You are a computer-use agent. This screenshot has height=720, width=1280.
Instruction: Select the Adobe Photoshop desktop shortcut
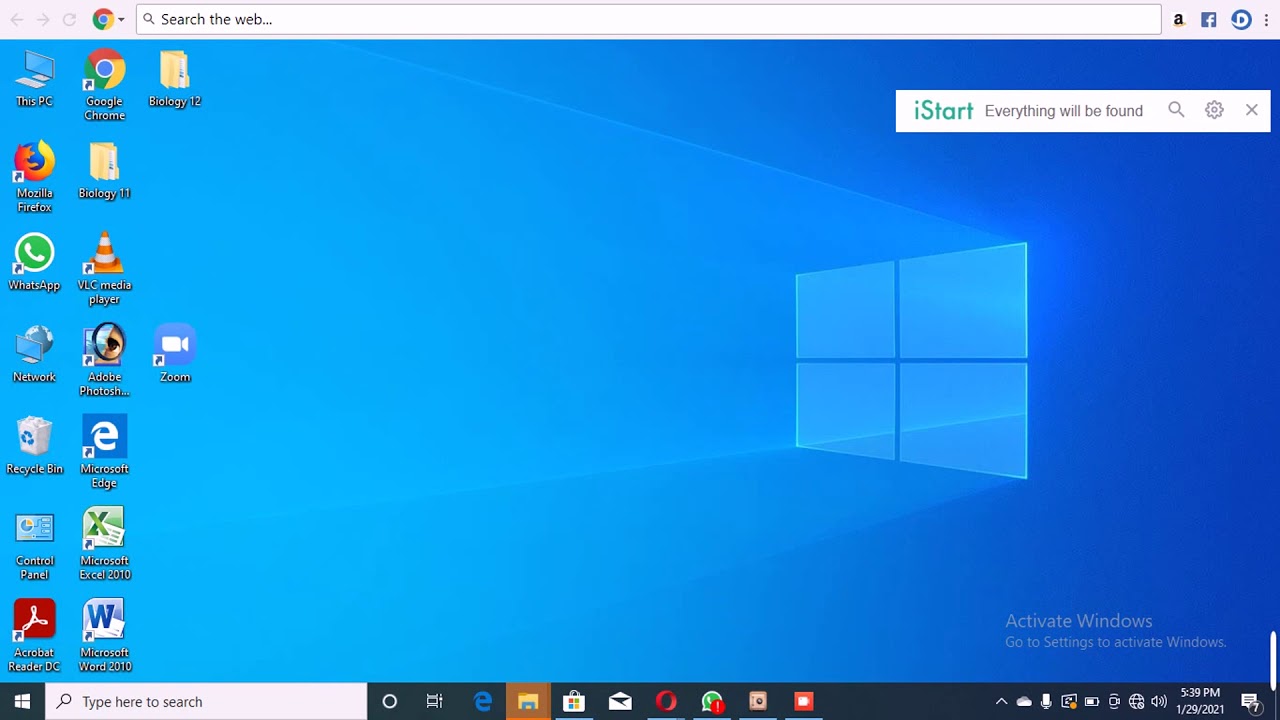104,361
